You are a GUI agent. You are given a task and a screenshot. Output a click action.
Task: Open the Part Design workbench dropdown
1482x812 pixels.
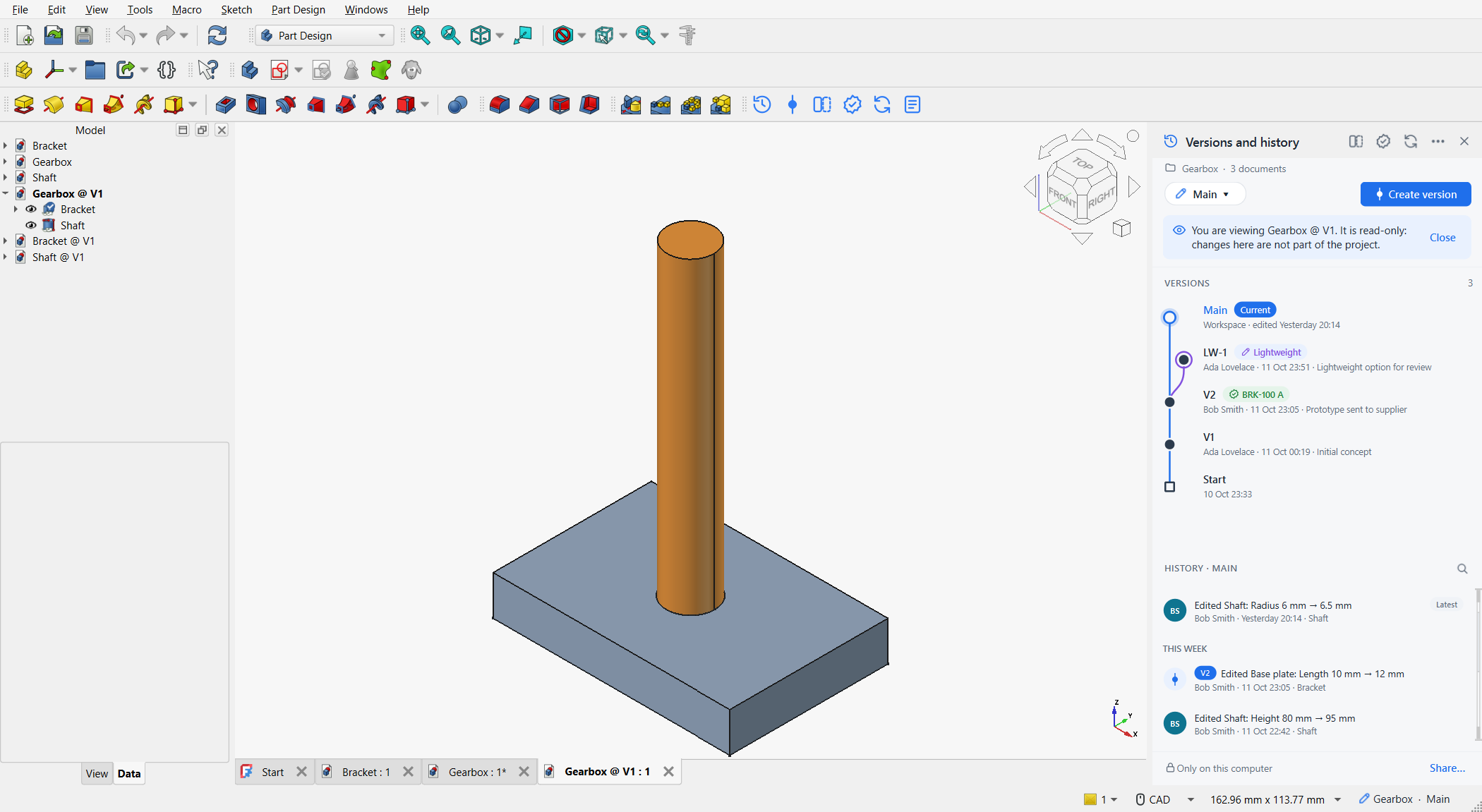(x=325, y=35)
